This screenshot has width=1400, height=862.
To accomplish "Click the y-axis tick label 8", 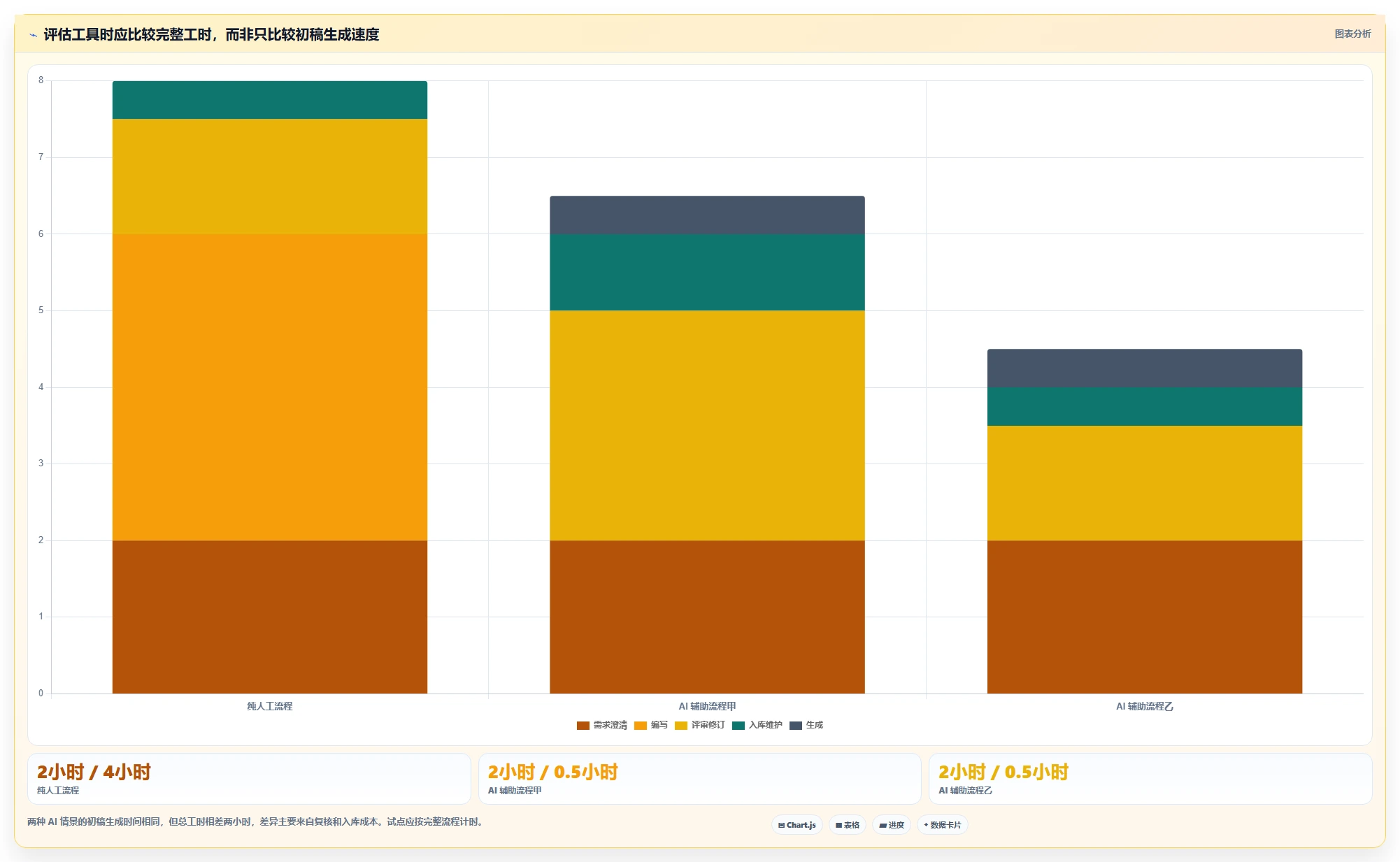I will [x=41, y=80].
